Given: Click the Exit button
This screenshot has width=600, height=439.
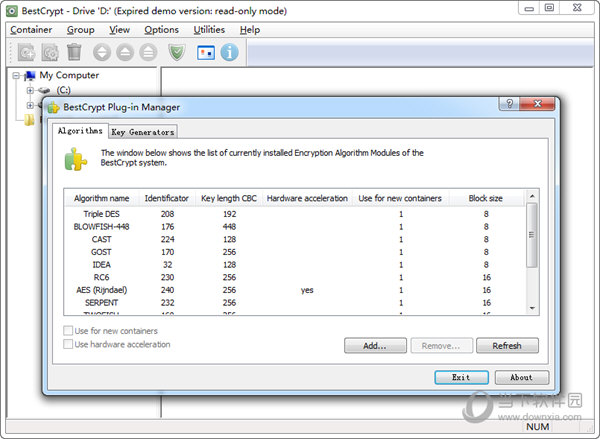Looking at the screenshot, I should (x=461, y=377).
